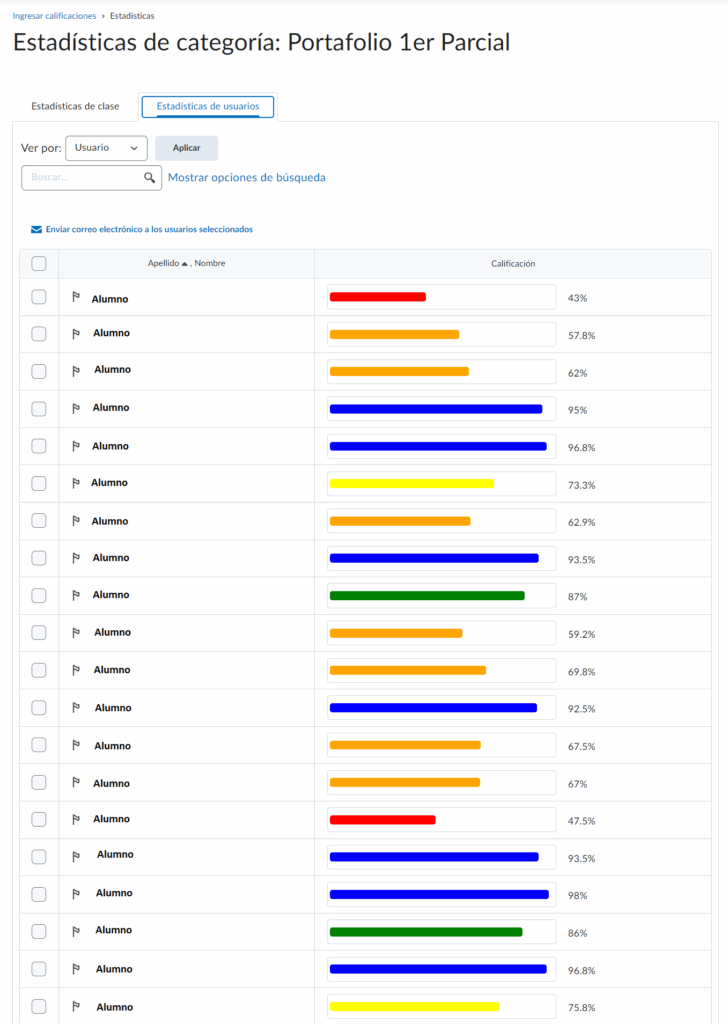Screen dimensions: 728x1024
Task: Check the box for the 57.8% student
Action: (x=39, y=334)
